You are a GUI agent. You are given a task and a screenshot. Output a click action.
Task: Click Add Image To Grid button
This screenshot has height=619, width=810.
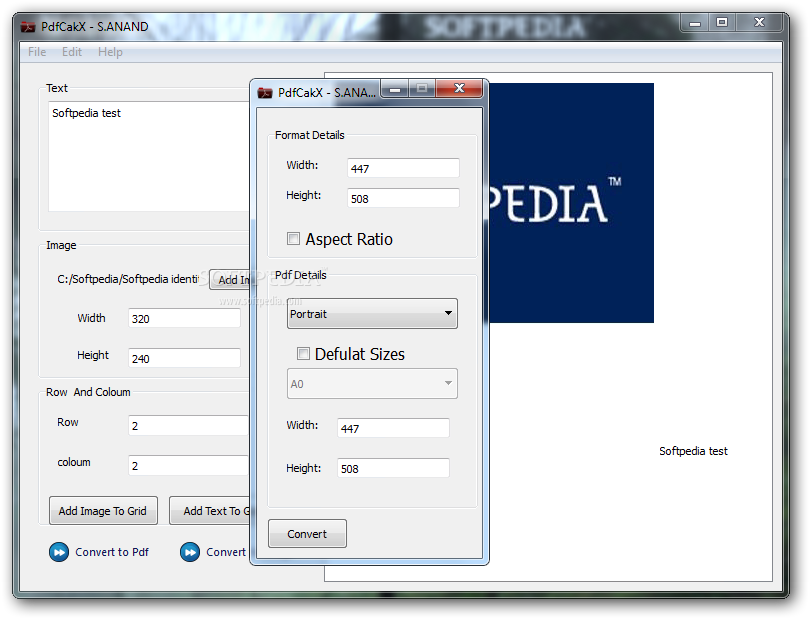coord(103,510)
